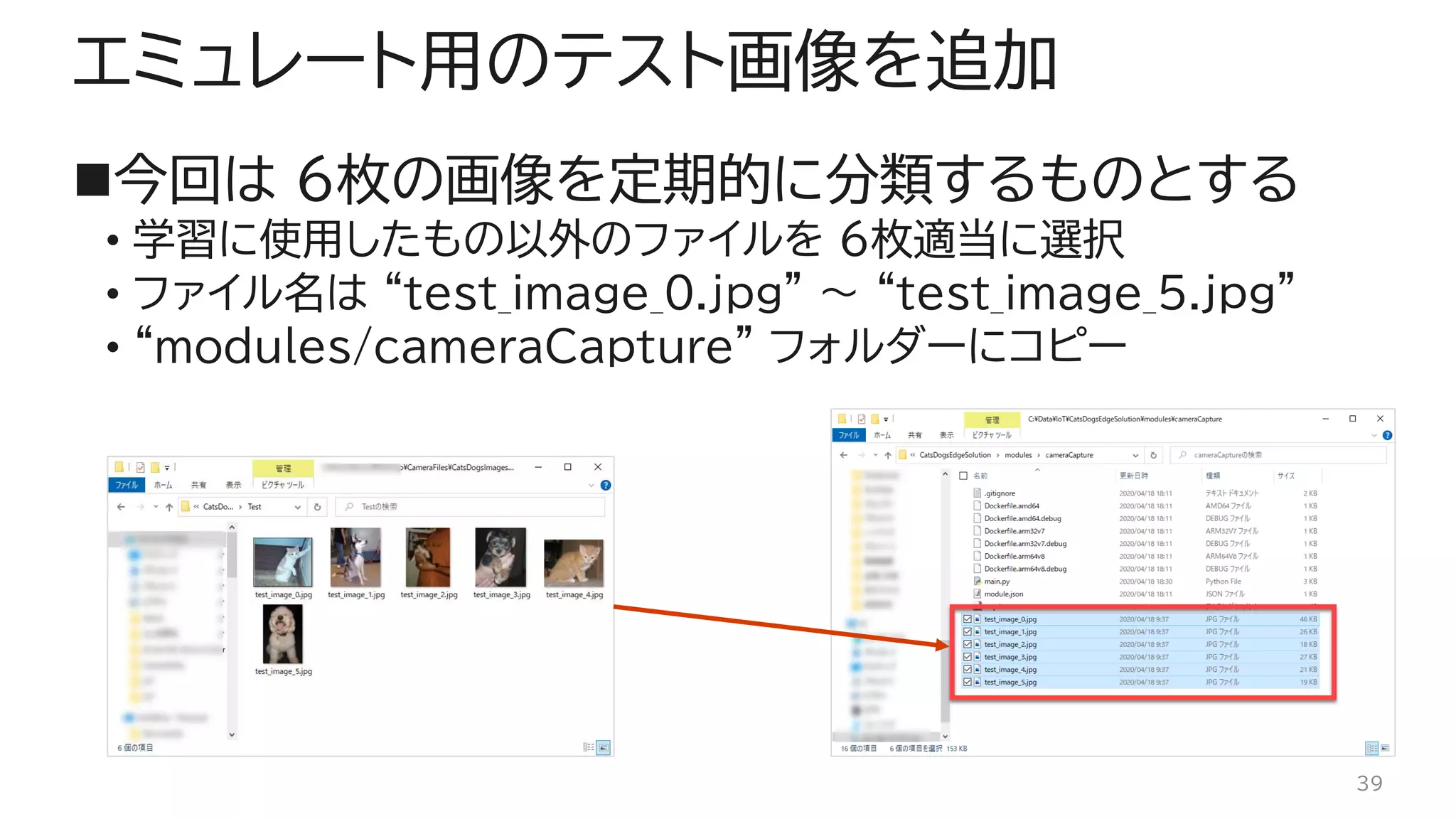1456x819 pixels.
Task: Go back in the cameraCapture window
Action: 844,455
